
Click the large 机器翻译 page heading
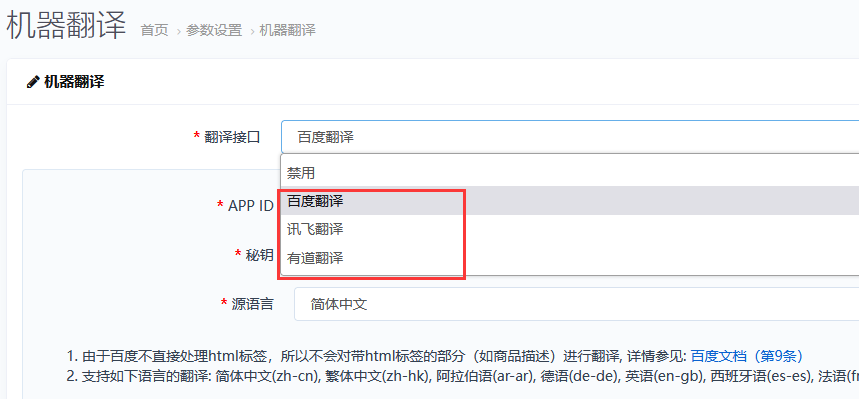pyautogui.click(x=66, y=26)
